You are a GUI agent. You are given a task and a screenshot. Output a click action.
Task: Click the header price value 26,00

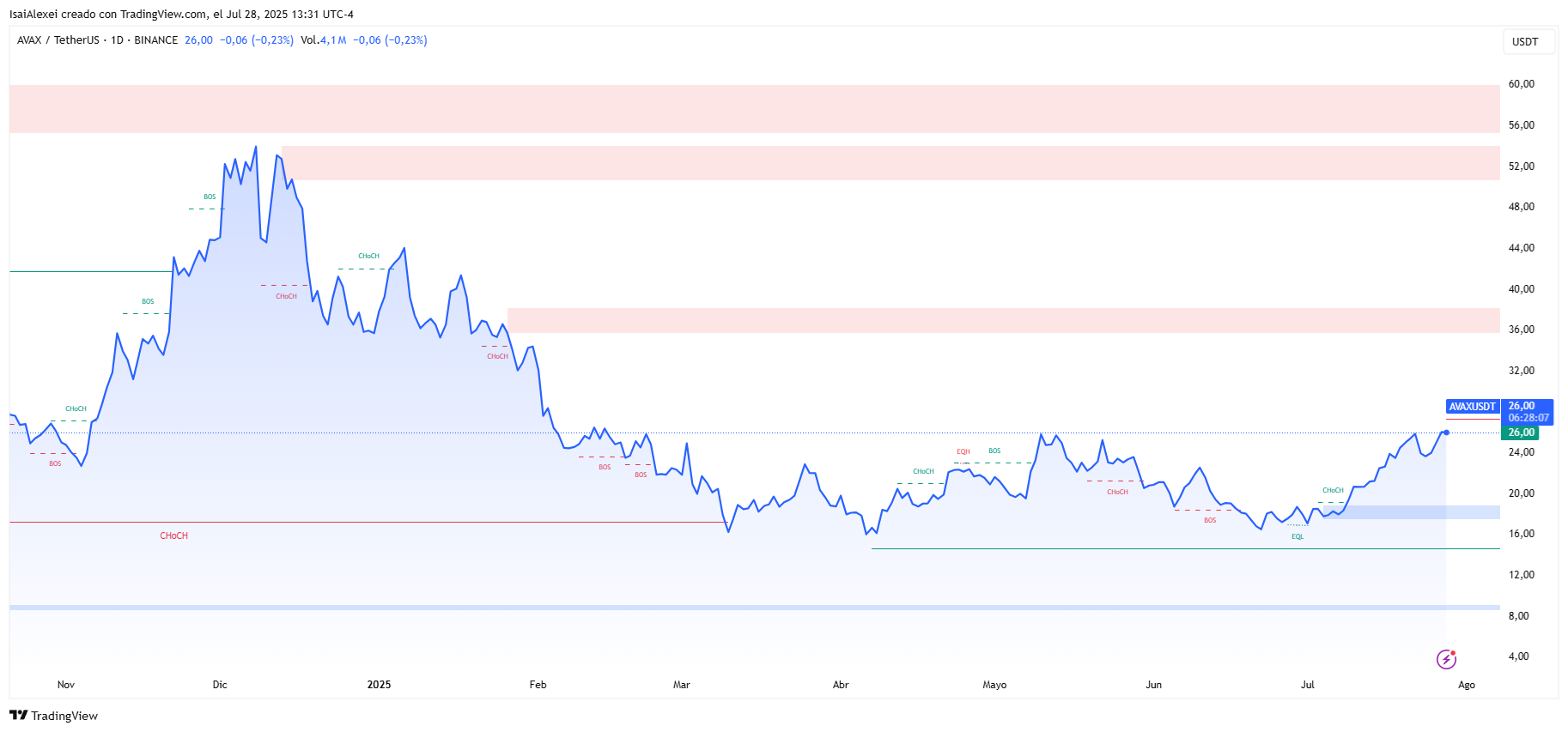[x=198, y=40]
